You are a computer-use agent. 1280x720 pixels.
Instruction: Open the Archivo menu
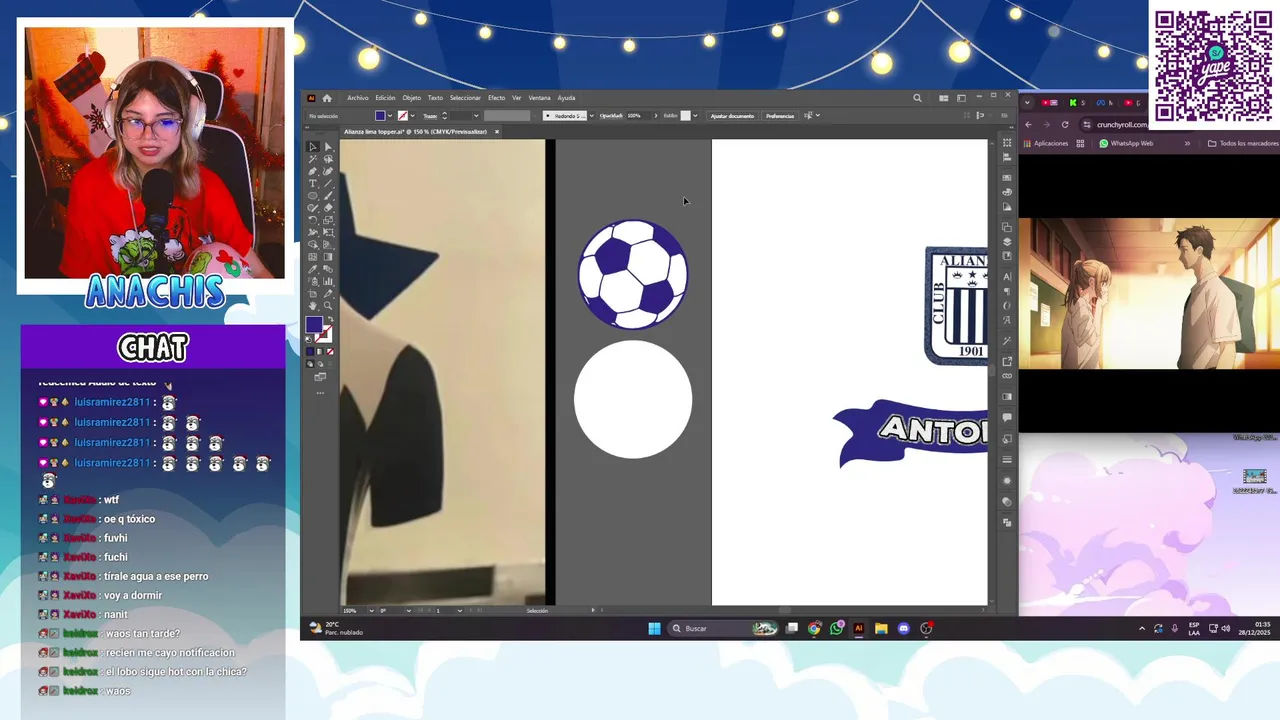coord(357,98)
